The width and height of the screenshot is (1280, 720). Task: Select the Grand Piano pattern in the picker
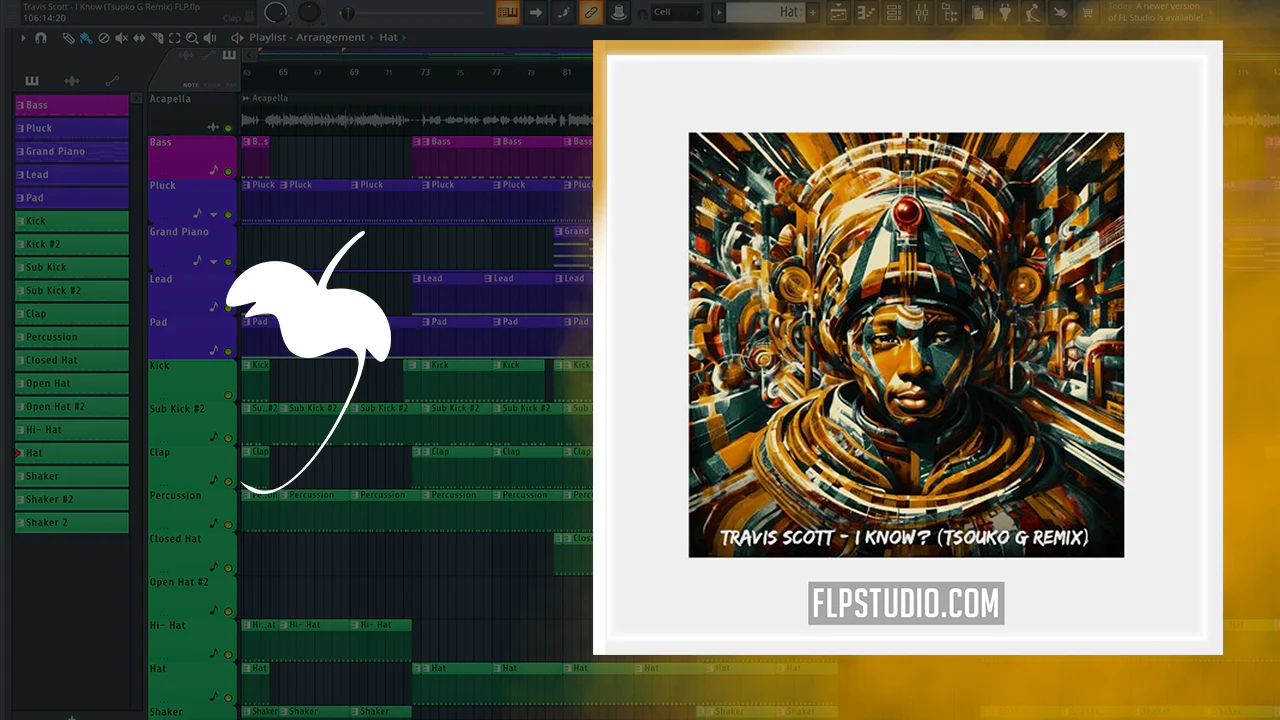(71, 151)
